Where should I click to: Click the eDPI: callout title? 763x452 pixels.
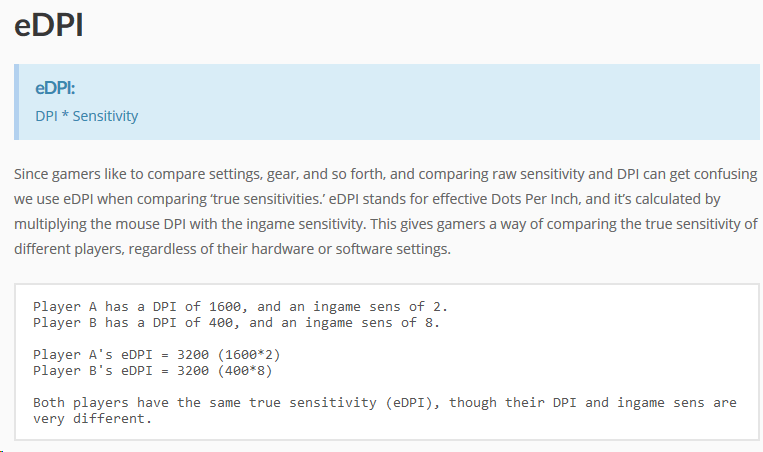55,88
